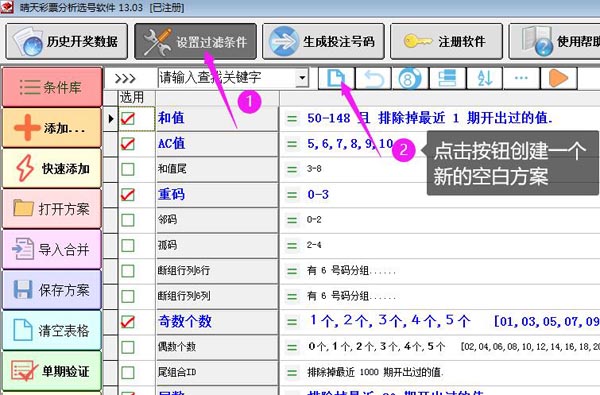Image resolution: width=600 pixels, height=395 pixels.
Task: Click the three-dots more options icon
Action: pyautogui.click(x=521, y=78)
